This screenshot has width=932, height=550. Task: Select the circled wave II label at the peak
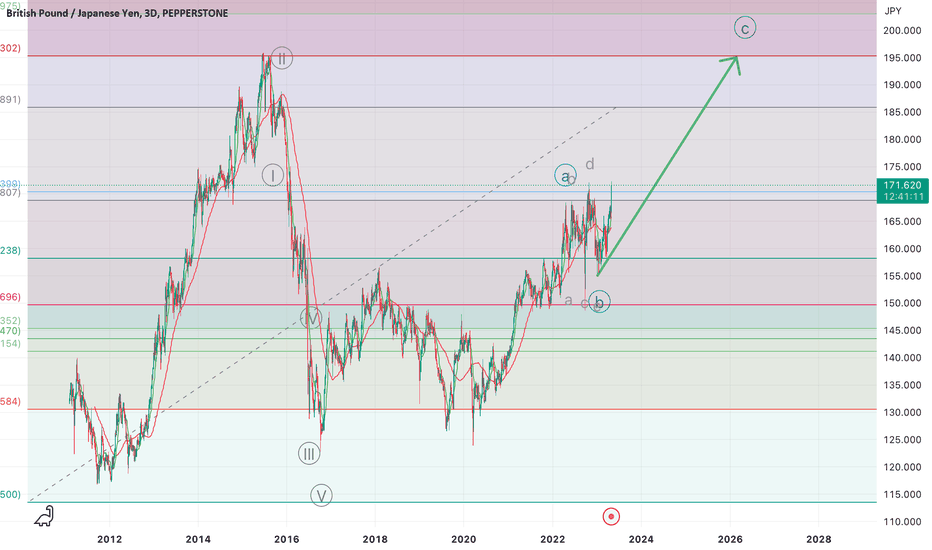282,58
